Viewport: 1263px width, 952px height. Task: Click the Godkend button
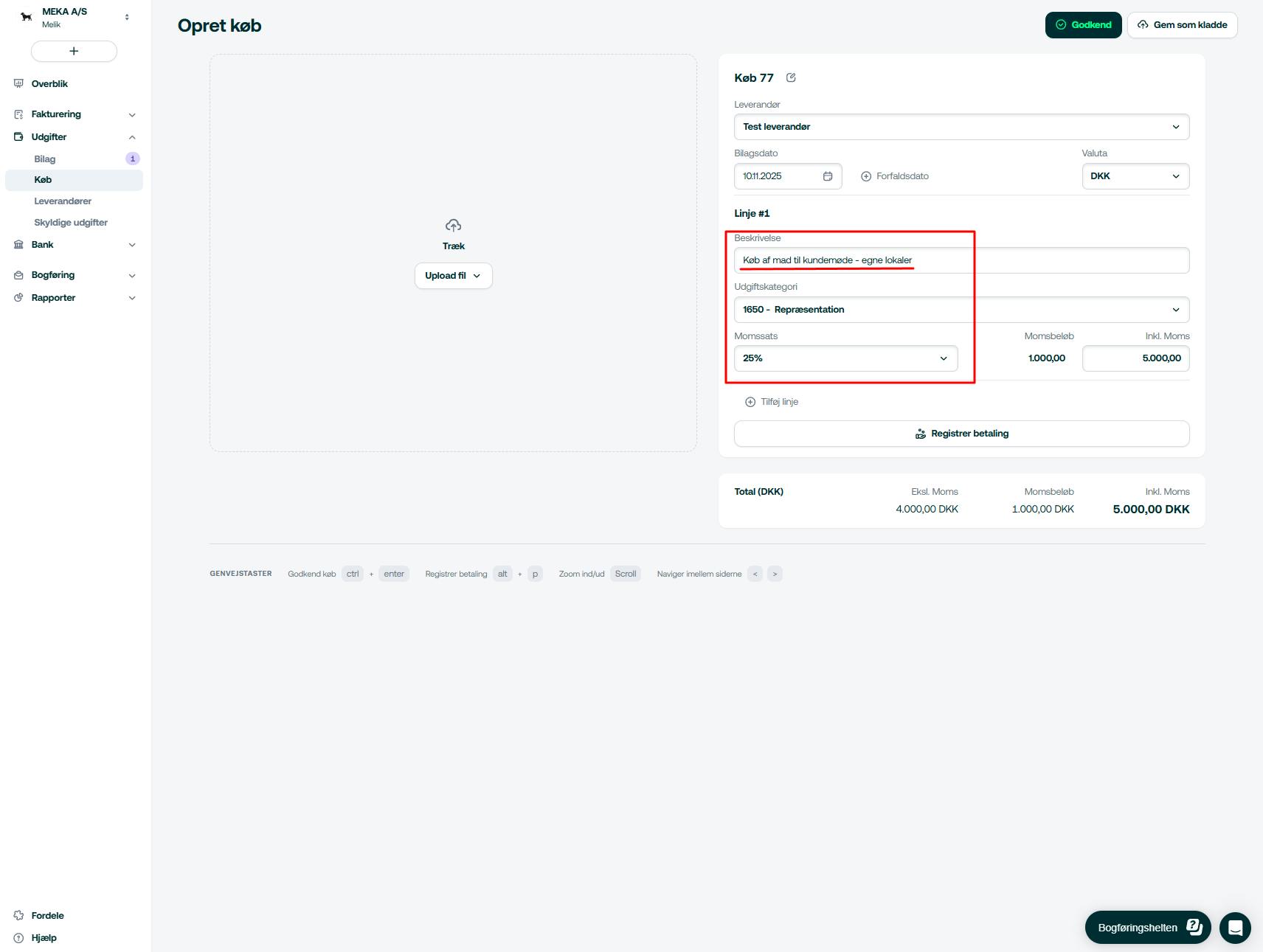[1083, 25]
